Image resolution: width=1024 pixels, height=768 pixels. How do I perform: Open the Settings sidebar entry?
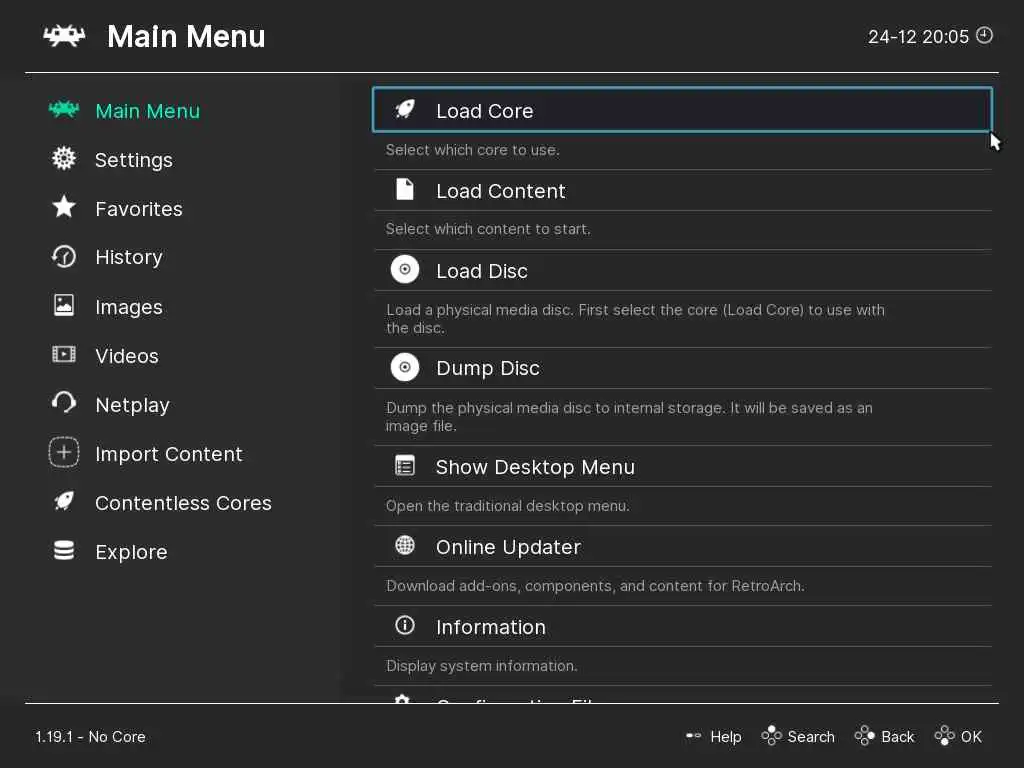pyautogui.click(x=134, y=160)
